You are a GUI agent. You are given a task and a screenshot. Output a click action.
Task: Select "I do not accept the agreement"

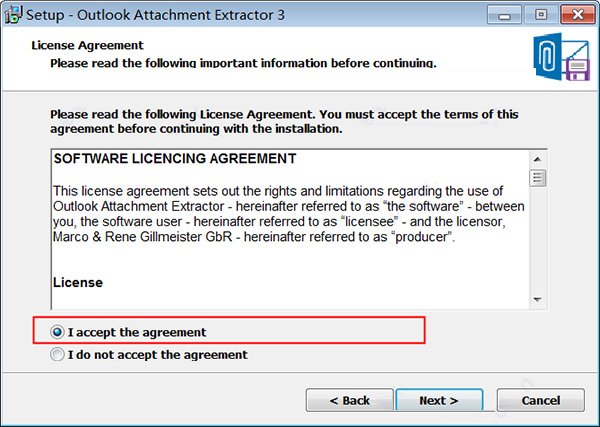(x=57, y=355)
